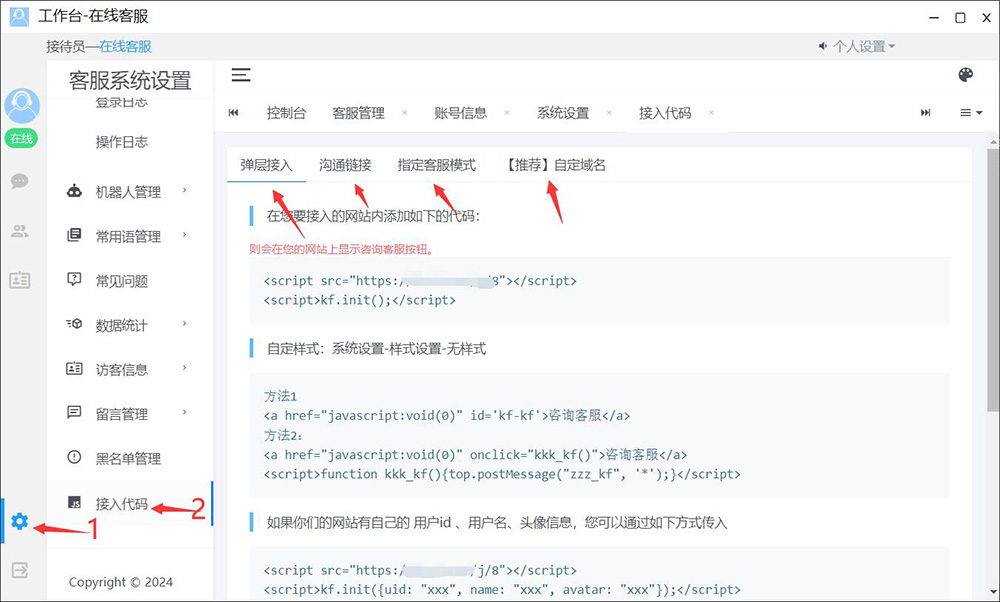Select the 指定客服模式 tab
This screenshot has width=1000, height=602.
(436, 165)
